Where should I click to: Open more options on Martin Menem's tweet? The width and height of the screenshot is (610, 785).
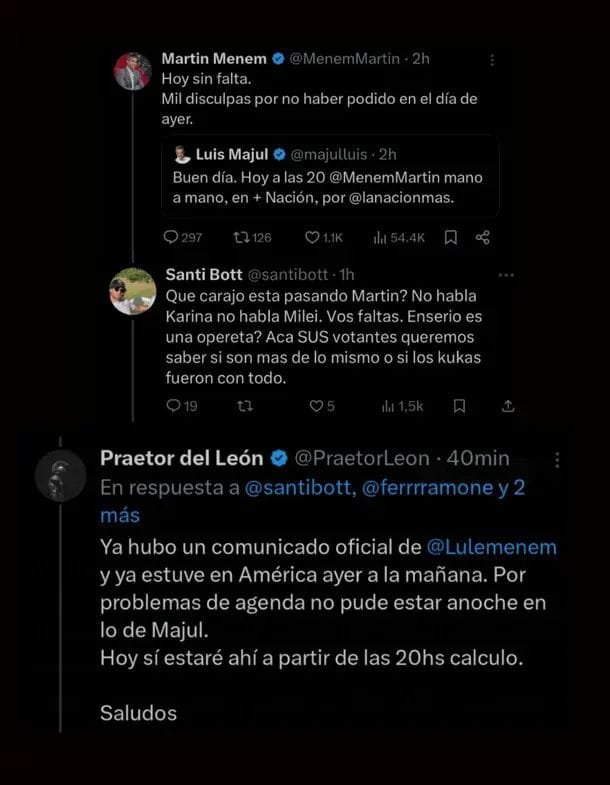coord(491,59)
